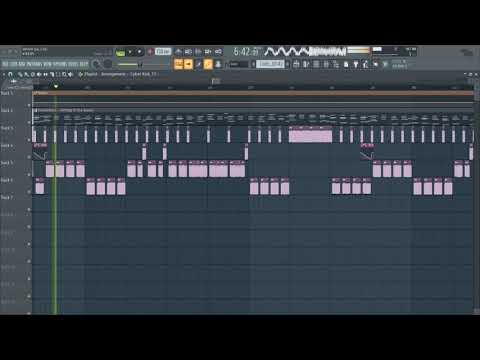Click the playhead marker on the timeline
The width and height of the screenshot is (480, 360).
pos(56,87)
